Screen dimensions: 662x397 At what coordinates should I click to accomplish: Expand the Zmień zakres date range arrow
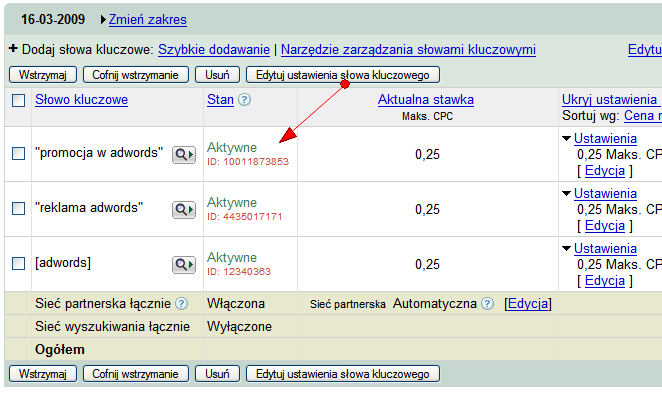[x=103, y=19]
